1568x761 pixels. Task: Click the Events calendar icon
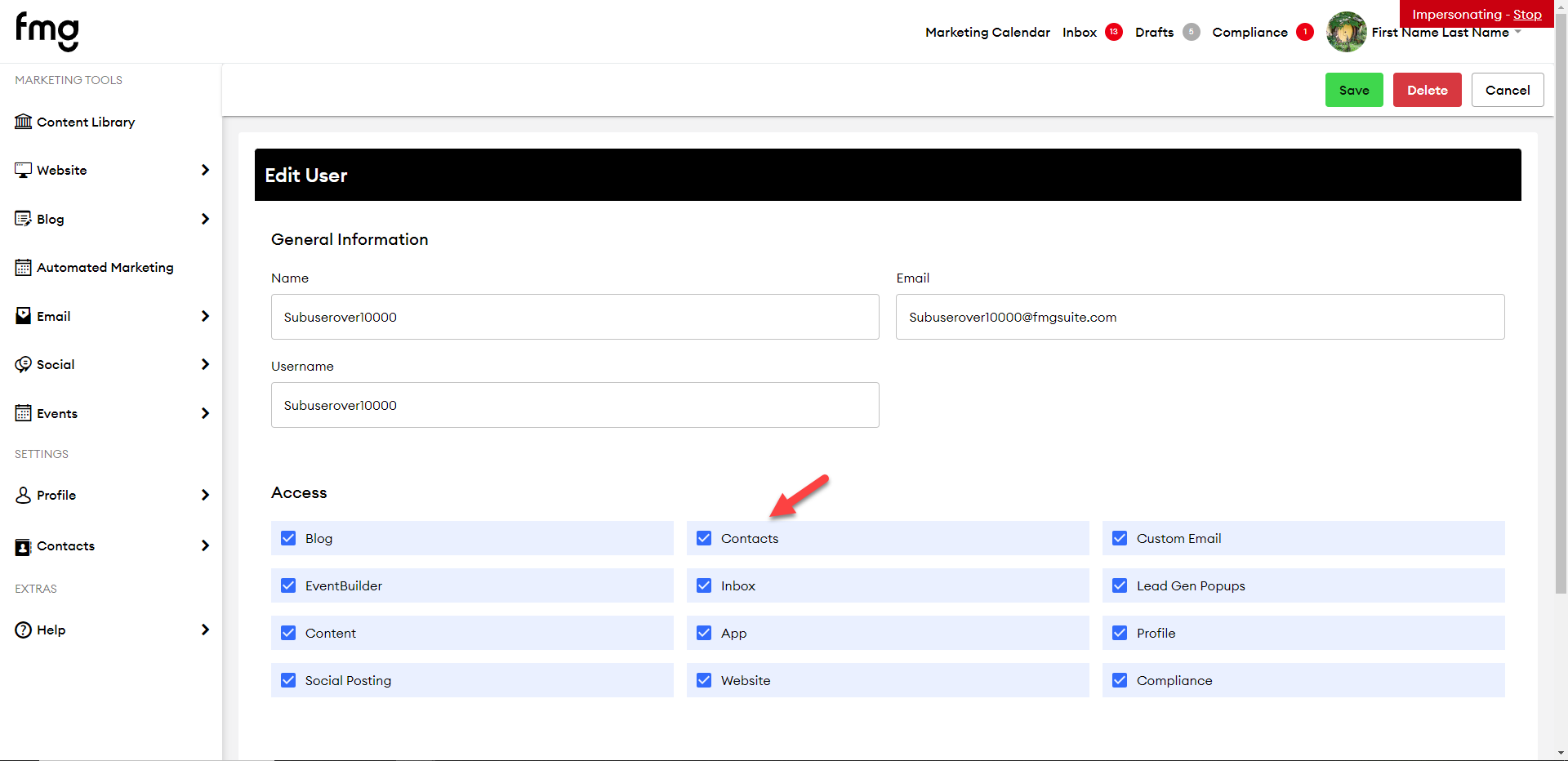coord(24,413)
